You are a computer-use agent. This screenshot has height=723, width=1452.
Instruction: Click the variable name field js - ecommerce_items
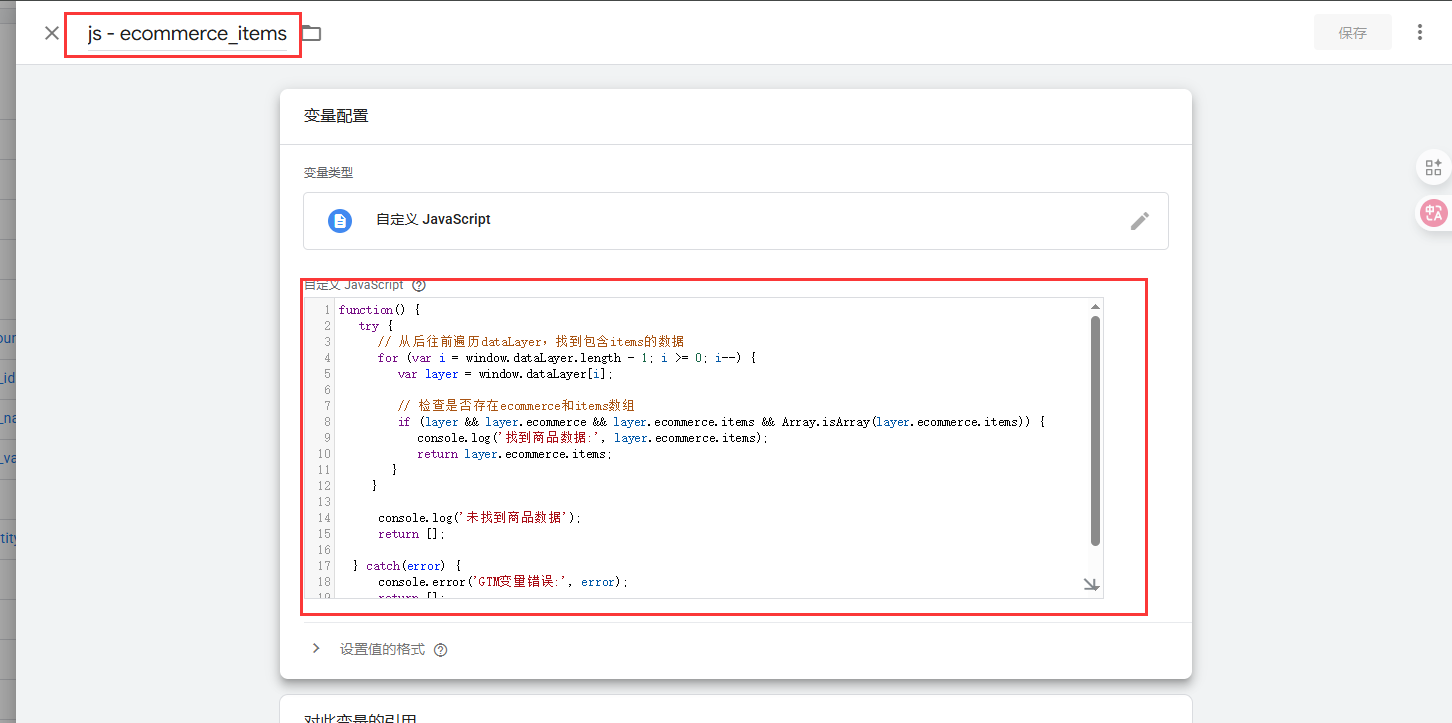point(187,34)
